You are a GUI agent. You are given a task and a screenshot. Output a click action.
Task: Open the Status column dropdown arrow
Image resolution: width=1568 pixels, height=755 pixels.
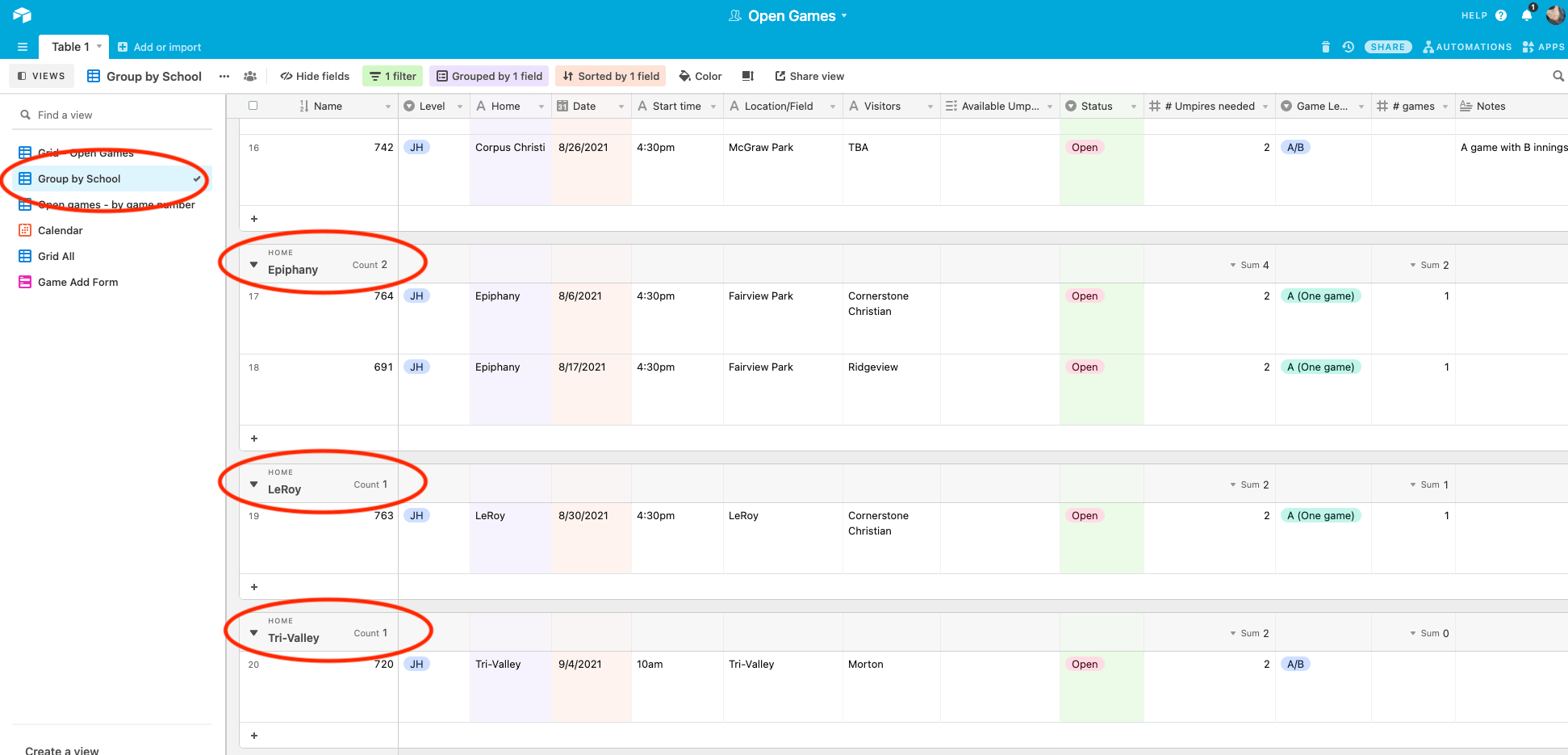click(1133, 107)
